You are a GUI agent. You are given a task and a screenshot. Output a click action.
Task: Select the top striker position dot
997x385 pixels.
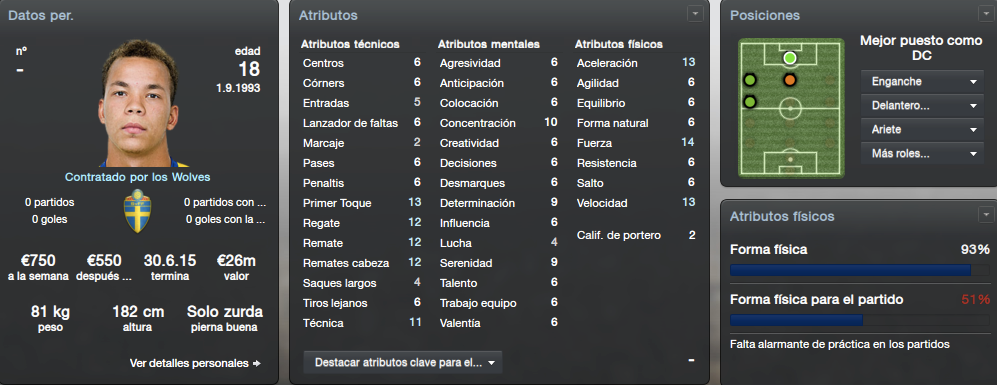(x=790, y=58)
